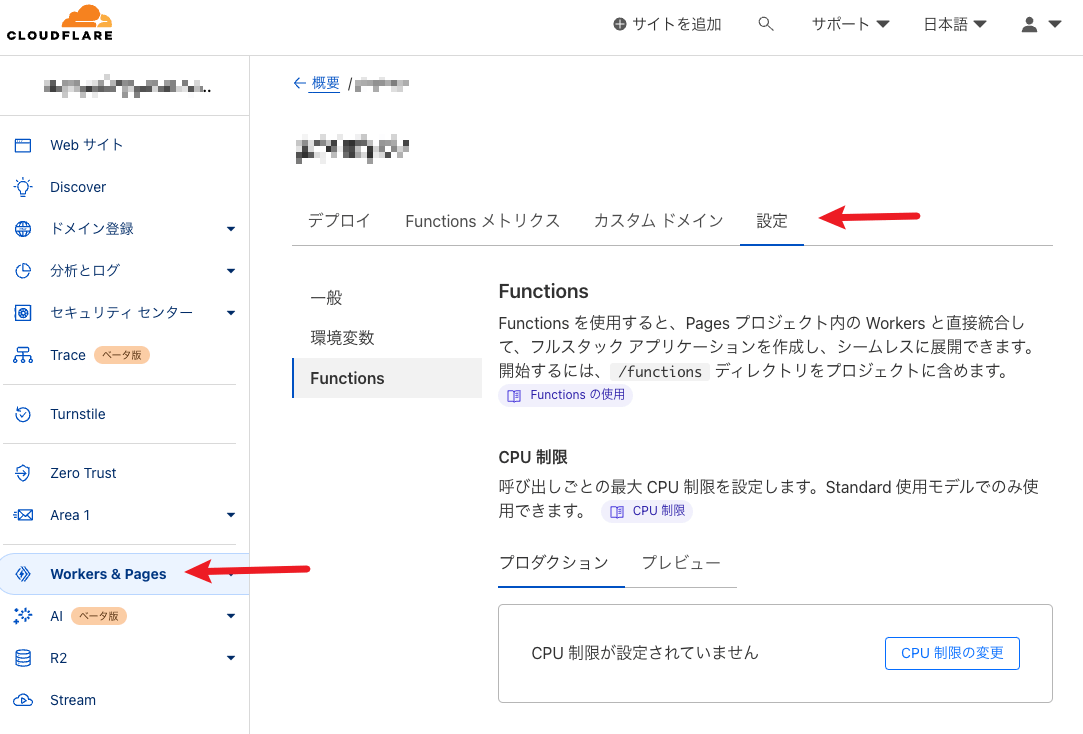Open Workers & Pages in the sidebar
1083x734 pixels.
pos(108,574)
